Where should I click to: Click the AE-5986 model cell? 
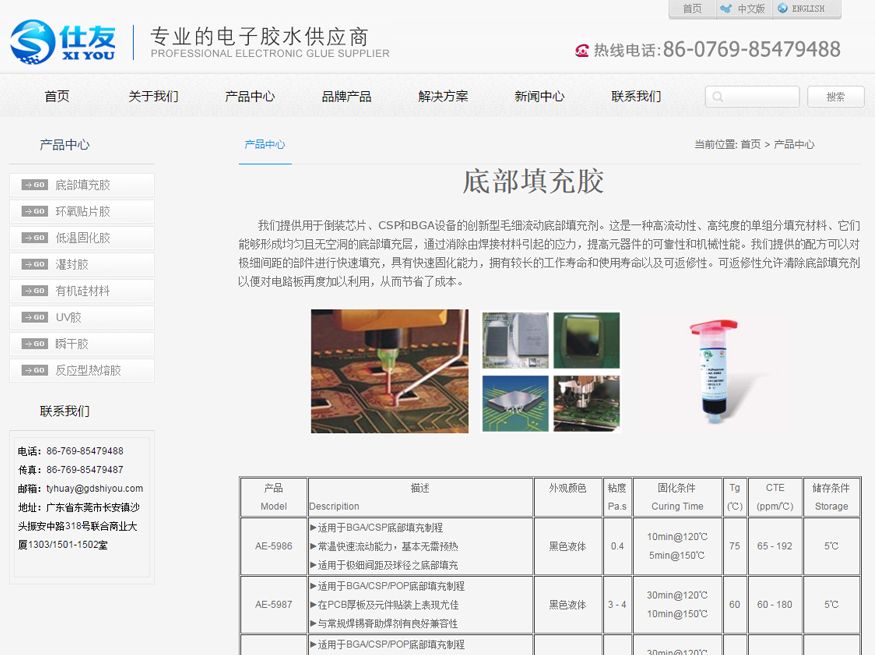[x=273, y=546]
